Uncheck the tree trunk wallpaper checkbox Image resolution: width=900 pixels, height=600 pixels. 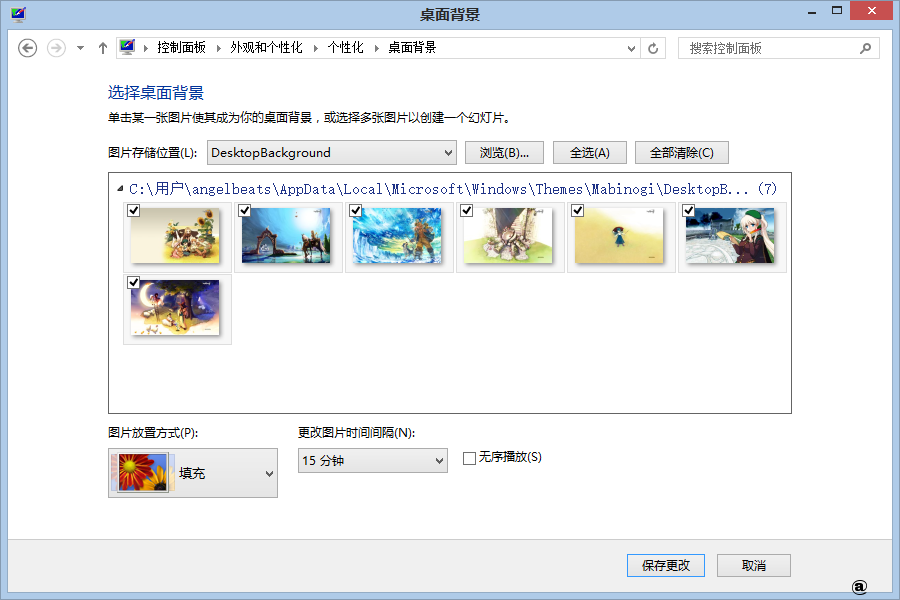click(x=467, y=210)
